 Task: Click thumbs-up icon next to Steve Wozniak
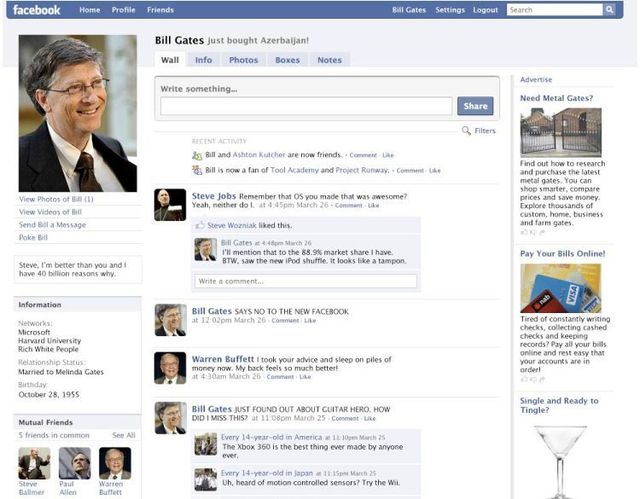tap(200, 226)
